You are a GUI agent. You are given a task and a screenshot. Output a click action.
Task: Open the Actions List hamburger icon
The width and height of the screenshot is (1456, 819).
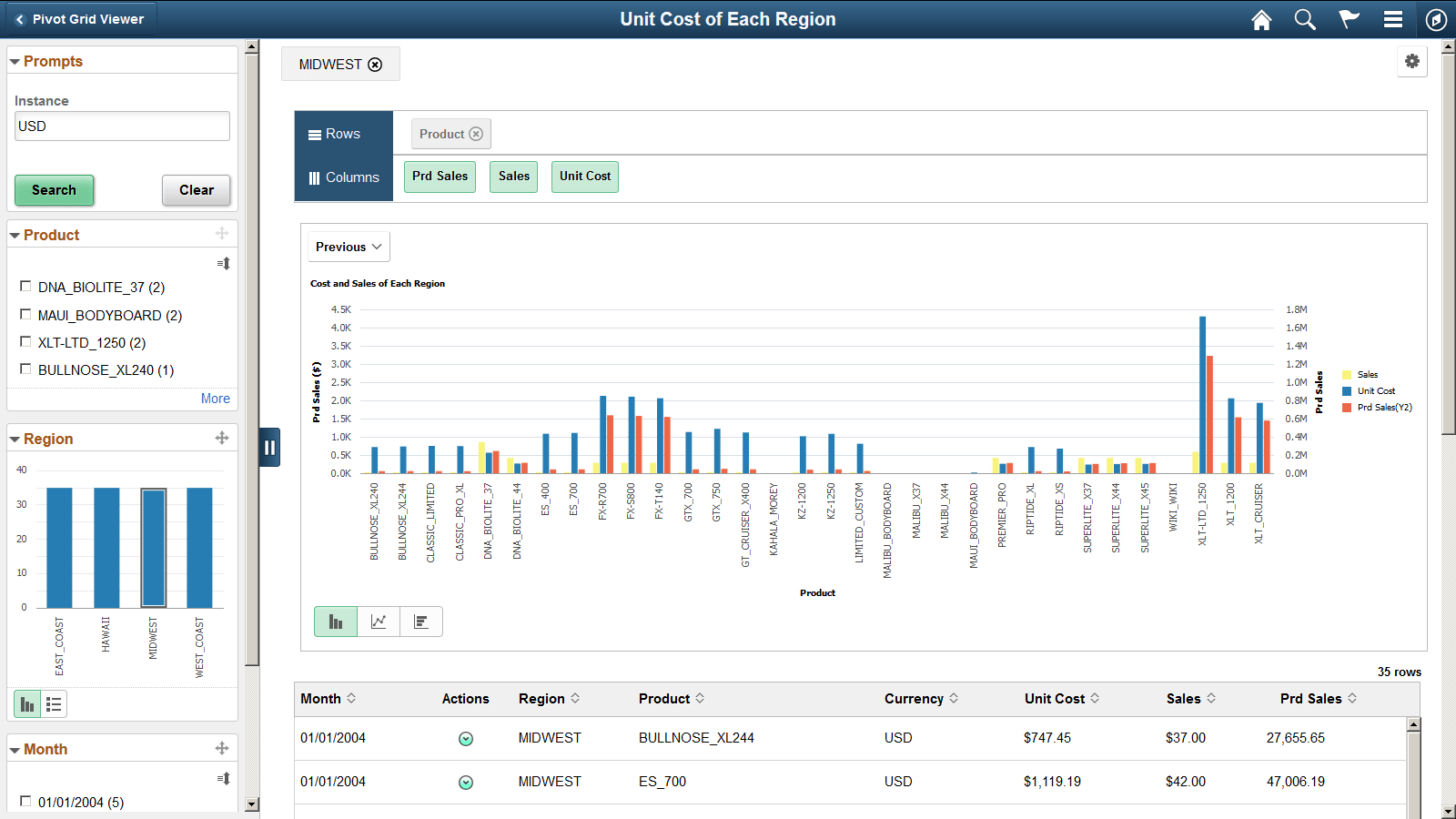[x=1392, y=19]
